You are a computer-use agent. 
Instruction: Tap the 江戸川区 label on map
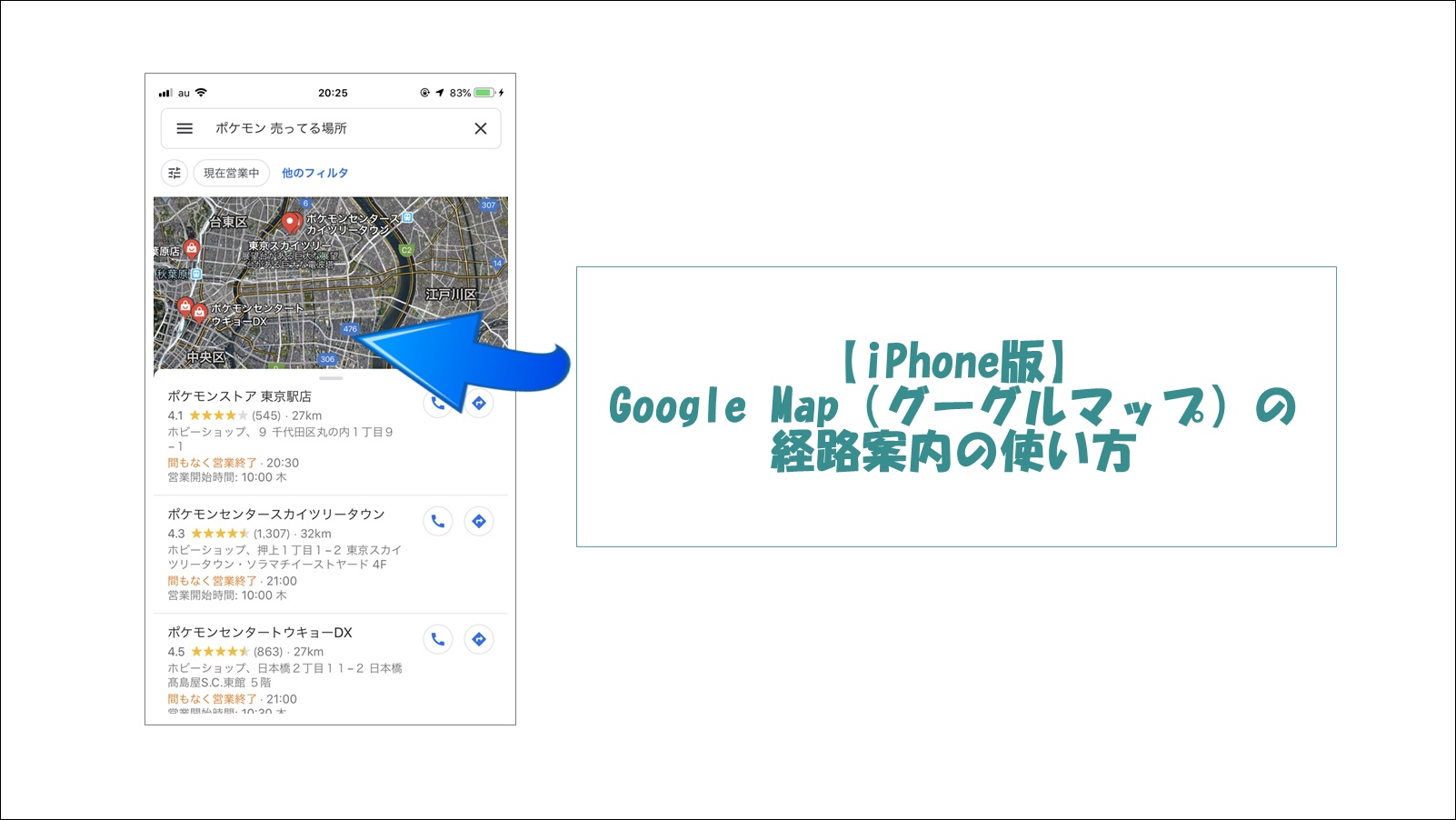pyautogui.click(x=451, y=295)
